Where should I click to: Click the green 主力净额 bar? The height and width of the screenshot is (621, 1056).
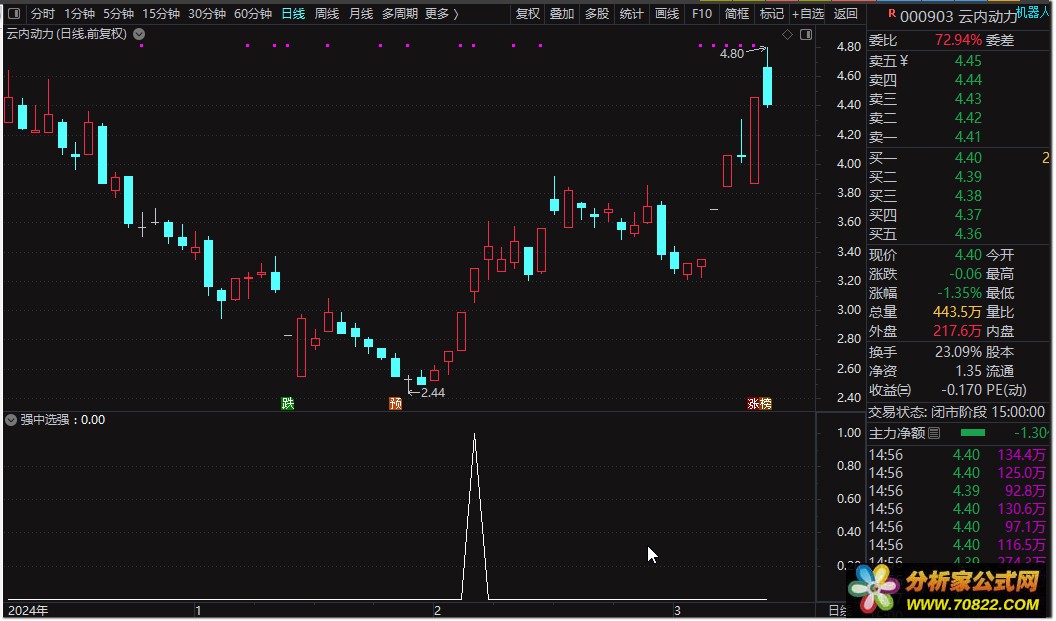(972, 432)
